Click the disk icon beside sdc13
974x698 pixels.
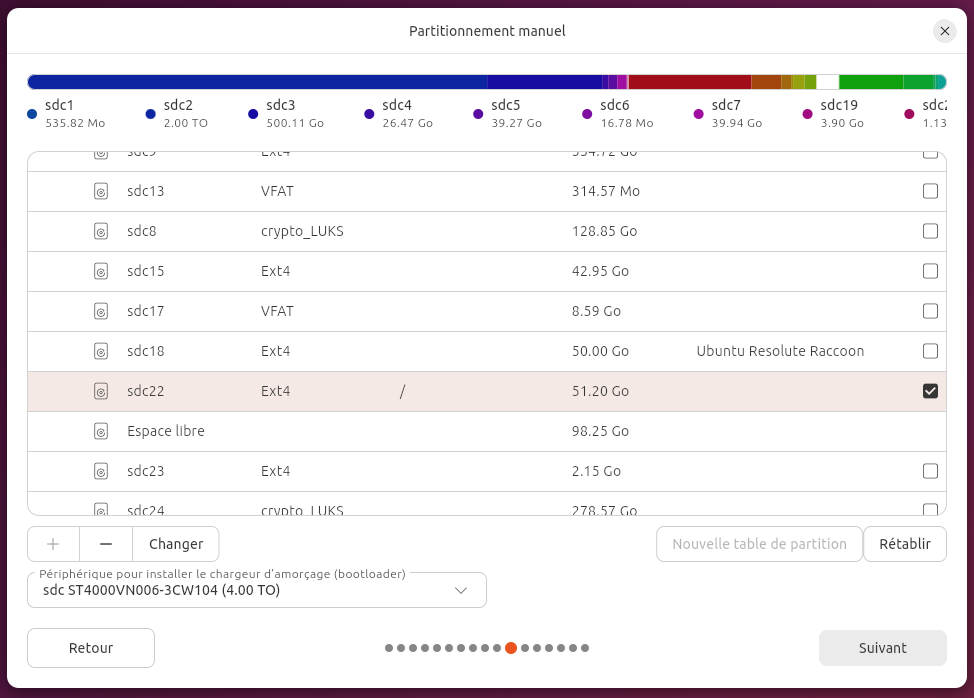click(x=101, y=191)
